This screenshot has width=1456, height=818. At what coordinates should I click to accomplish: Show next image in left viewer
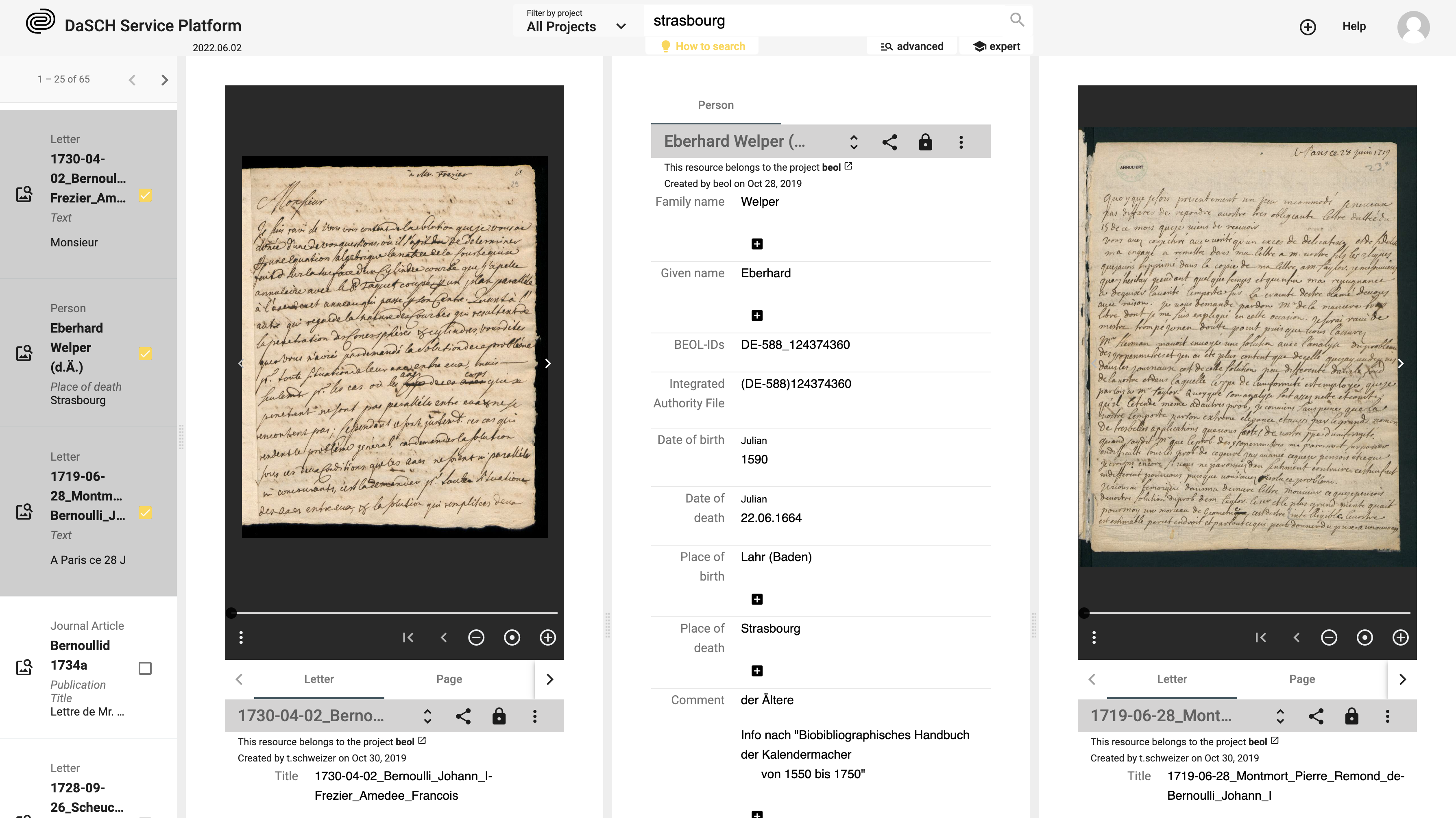[547, 364]
